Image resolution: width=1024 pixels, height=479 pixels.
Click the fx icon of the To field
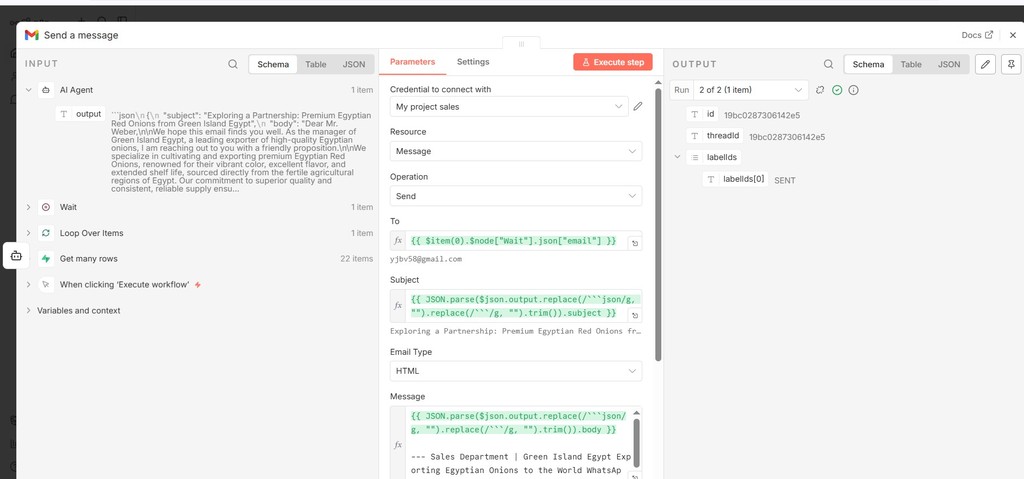tap(398, 240)
